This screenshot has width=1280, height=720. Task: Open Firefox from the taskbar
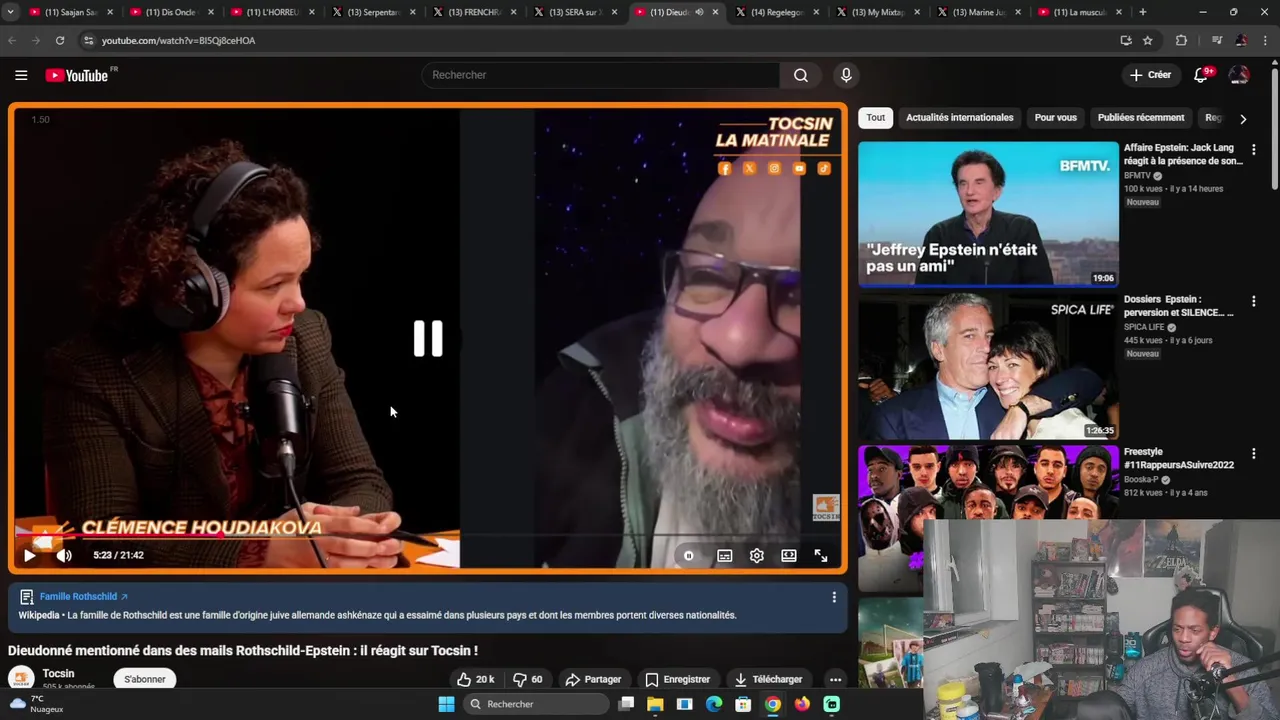click(802, 704)
